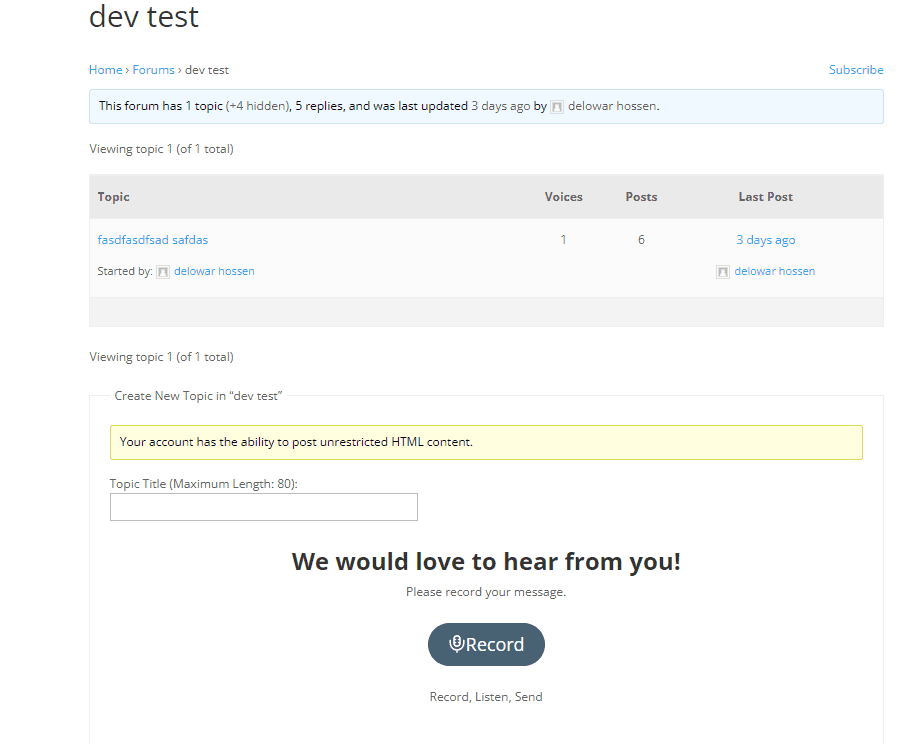Viewport: 910px width, 744px height.
Task: Click the Record button
Action: click(x=486, y=644)
